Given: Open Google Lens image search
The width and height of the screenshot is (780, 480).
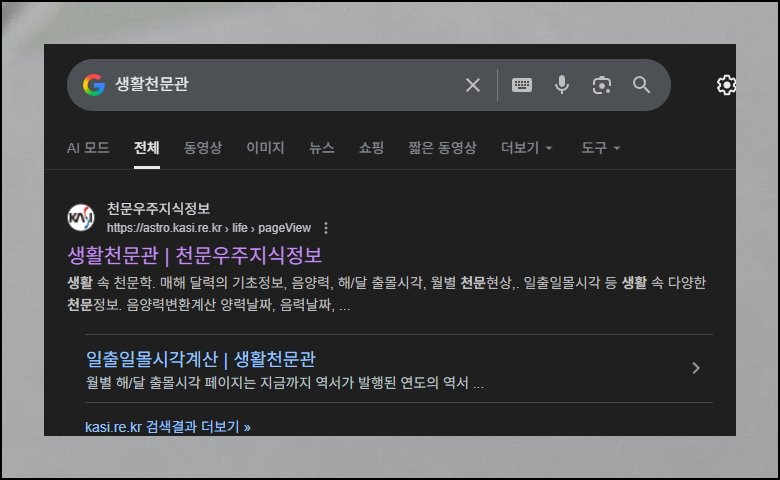Looking at the screenshot, I should pos(602,85).
